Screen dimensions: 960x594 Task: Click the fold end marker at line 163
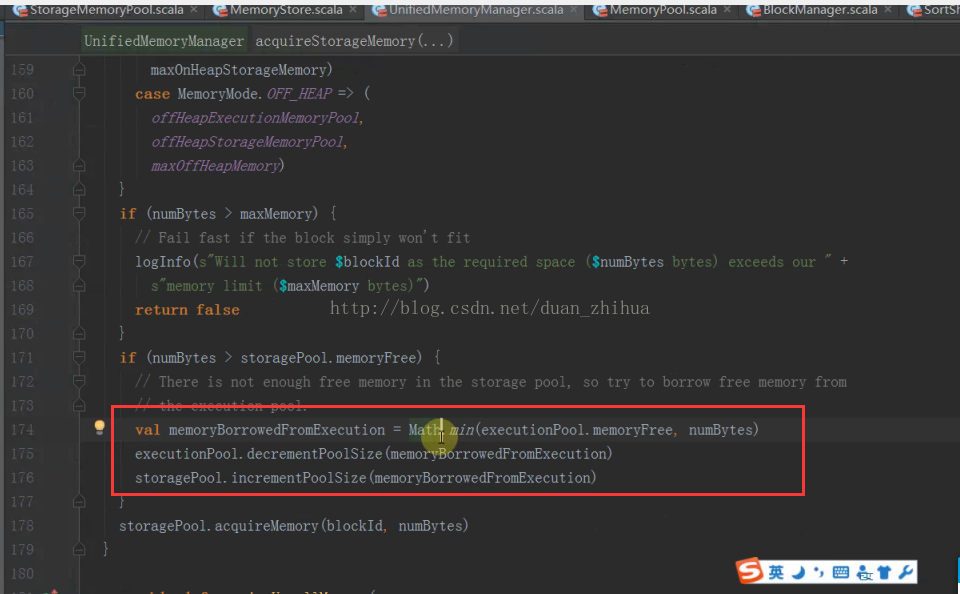(x=79, y=165)
